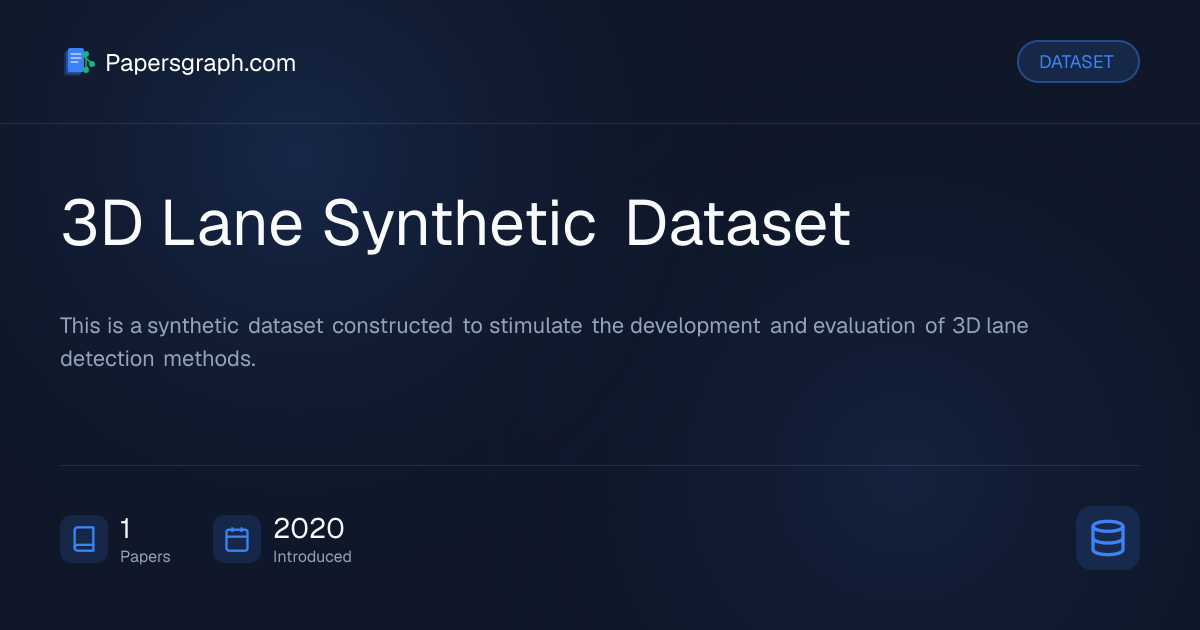Select the year 2020 value
Image resolution: width=1200 pixels, height=630 pixels.
click(x=309, y=528)
